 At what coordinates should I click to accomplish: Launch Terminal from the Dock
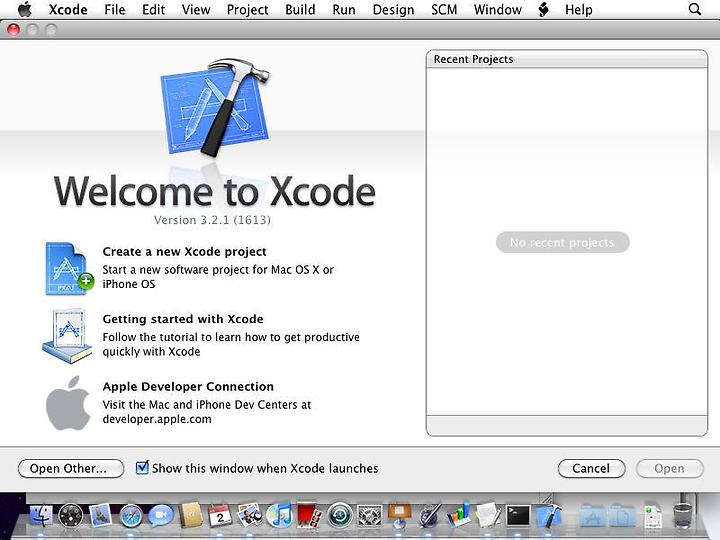point(518,515)
